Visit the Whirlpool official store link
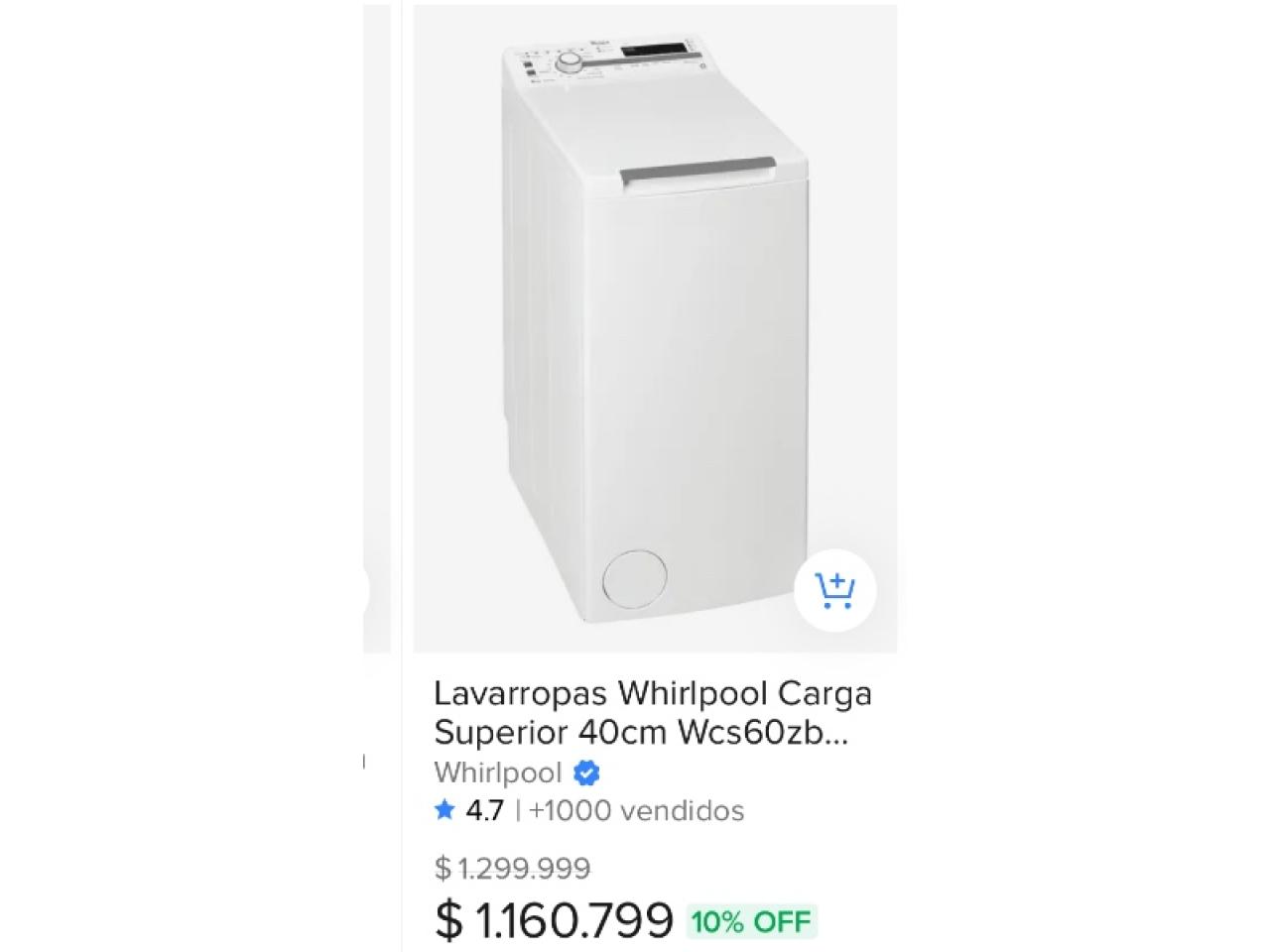The image size is (1270, 952). click(497, 773)
